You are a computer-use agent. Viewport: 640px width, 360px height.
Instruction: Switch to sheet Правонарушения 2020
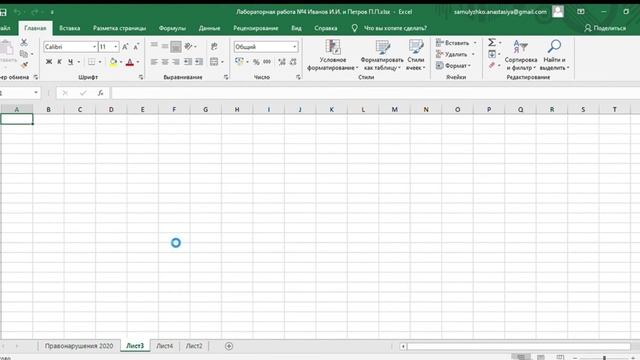[x=79, y=346]
